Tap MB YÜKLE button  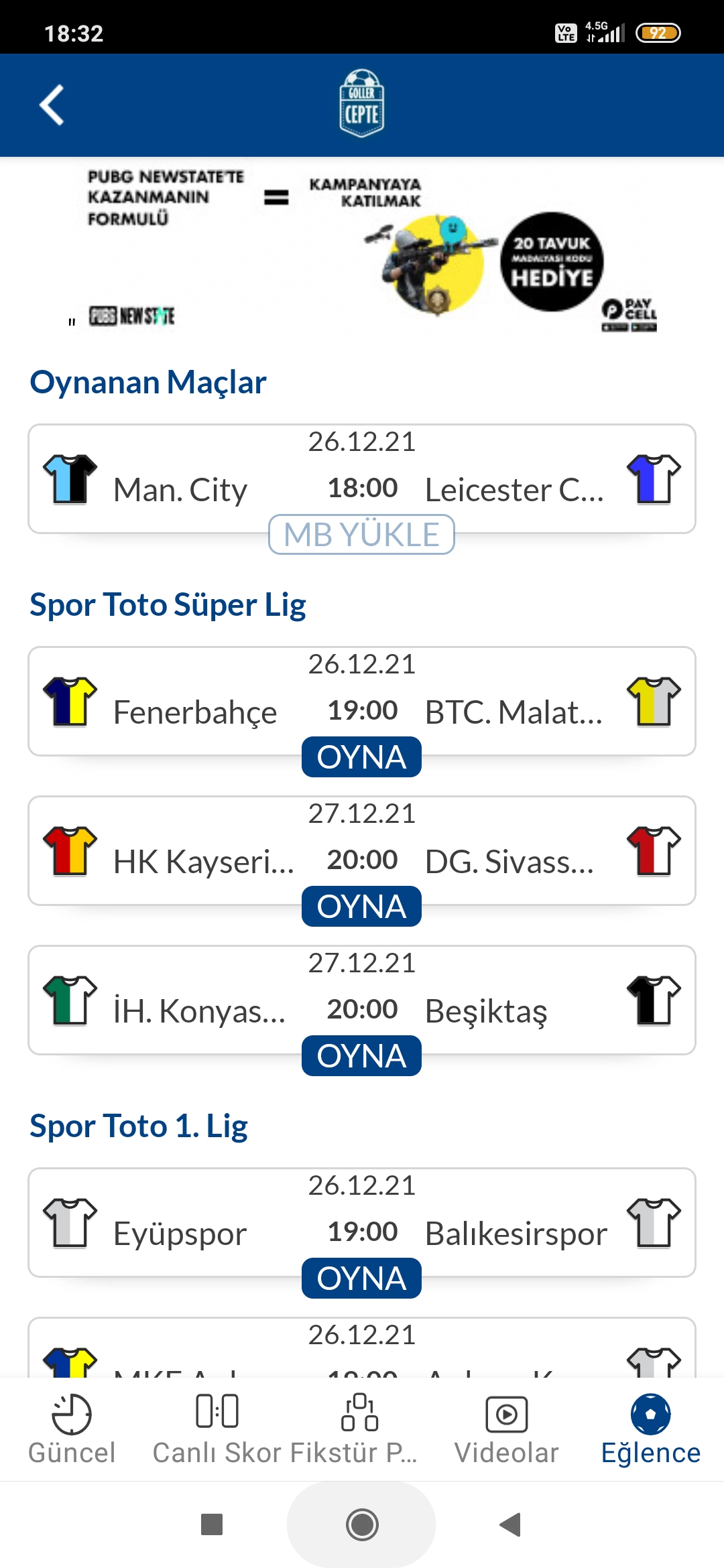(x=361, y=535)
